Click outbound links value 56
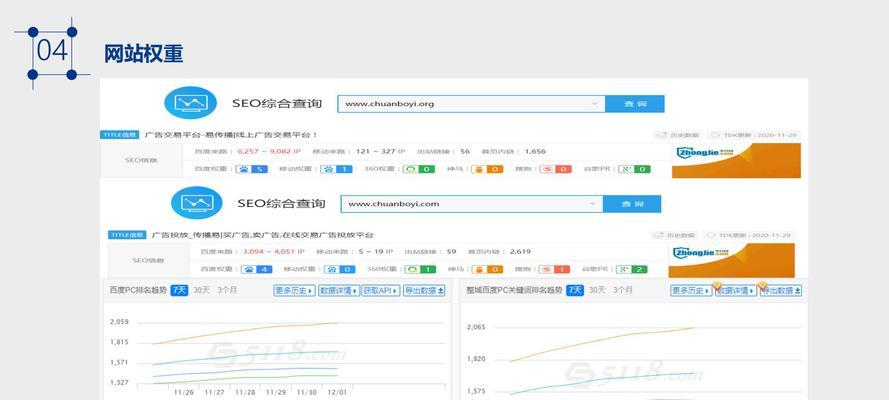 pos(465,151)
